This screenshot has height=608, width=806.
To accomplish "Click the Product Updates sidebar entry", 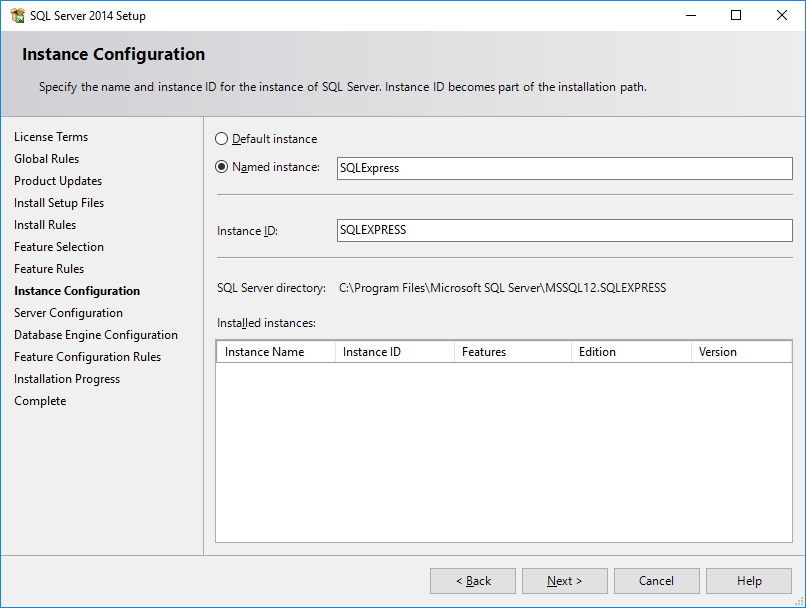I will click(57, 180).
